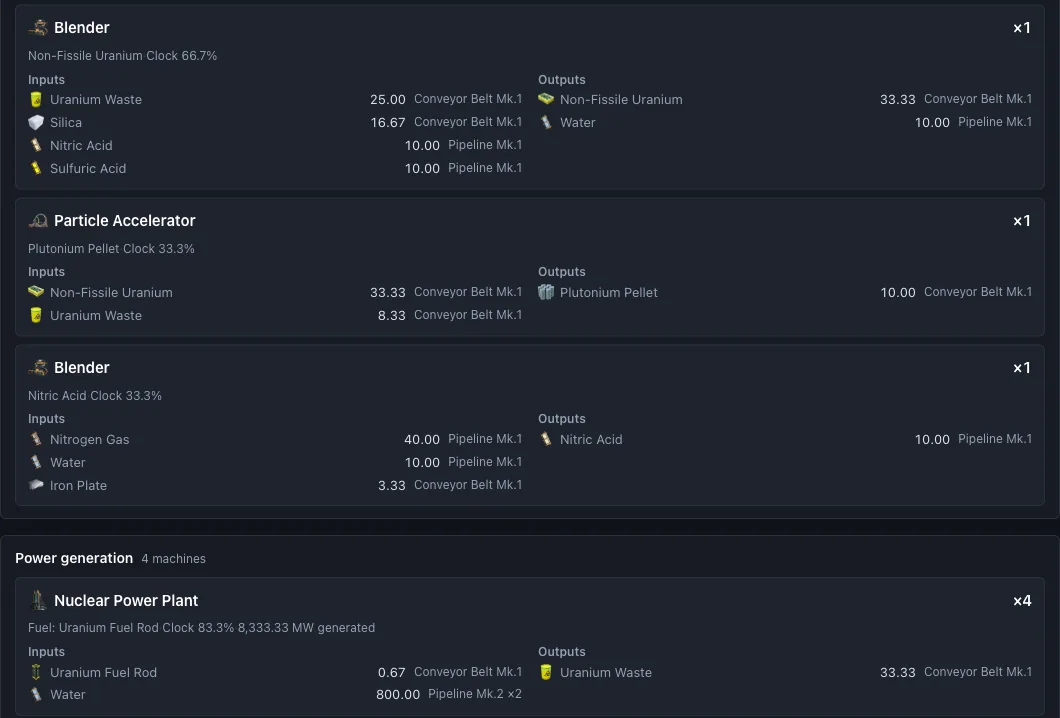Click the Nitrogen Gas input label
The image size is (1060, 718).
[x=89, y=439]
